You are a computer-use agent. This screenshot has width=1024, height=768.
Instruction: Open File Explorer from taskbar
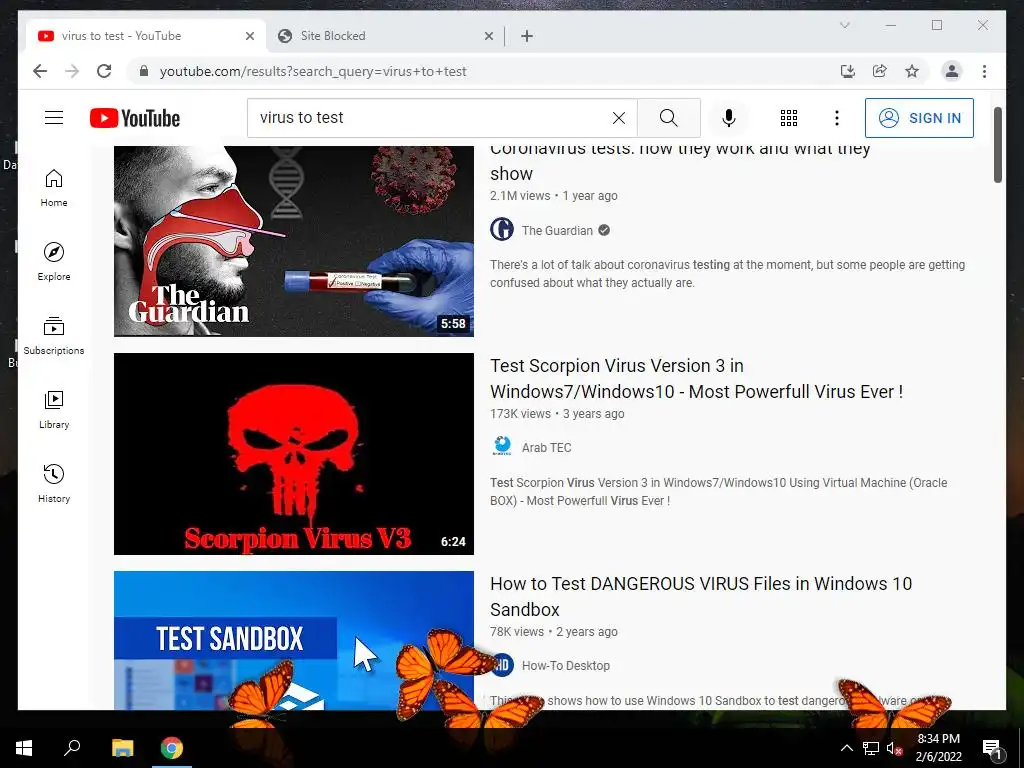click(x=122, y=748)
